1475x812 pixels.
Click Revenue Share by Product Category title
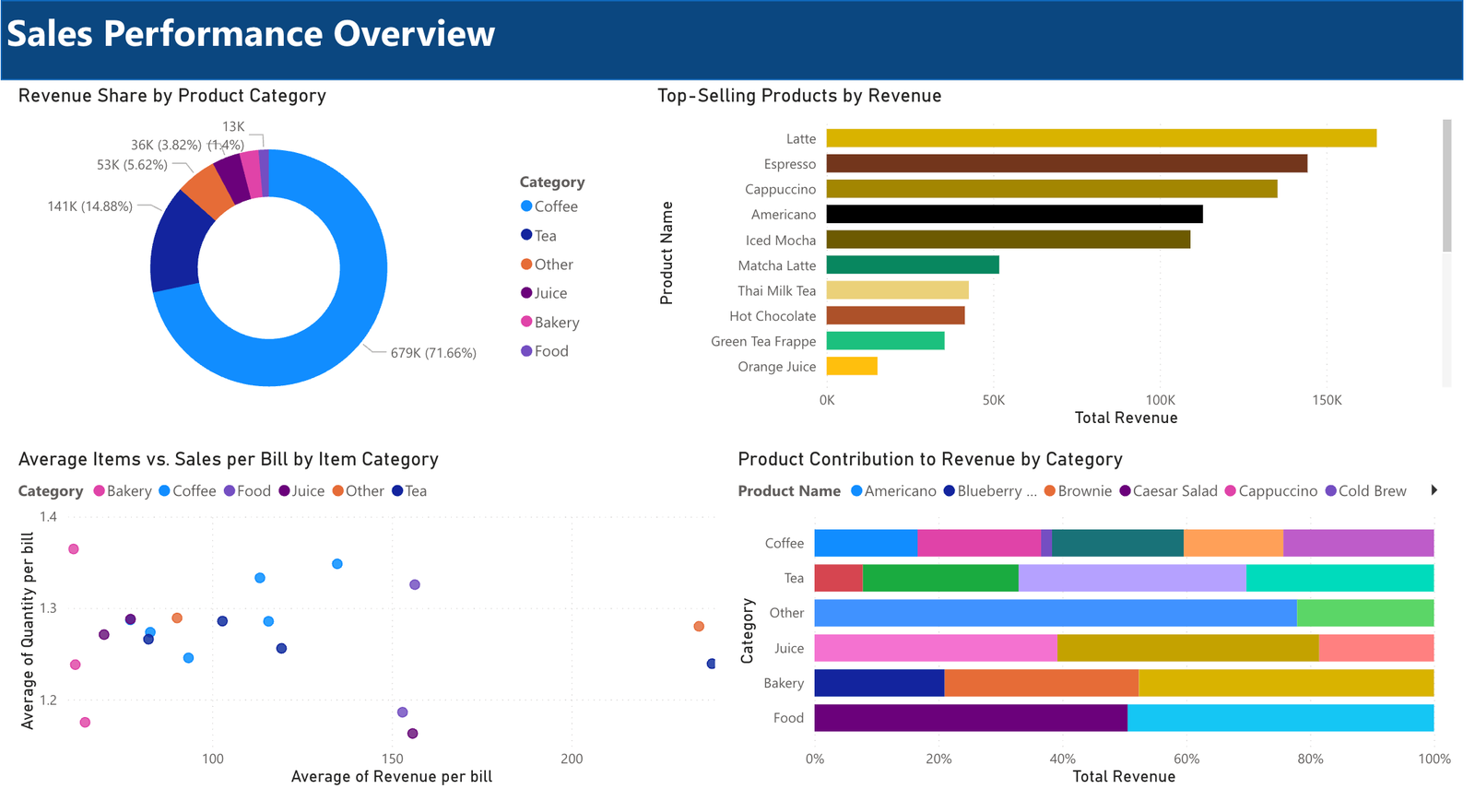pos(172,96)
